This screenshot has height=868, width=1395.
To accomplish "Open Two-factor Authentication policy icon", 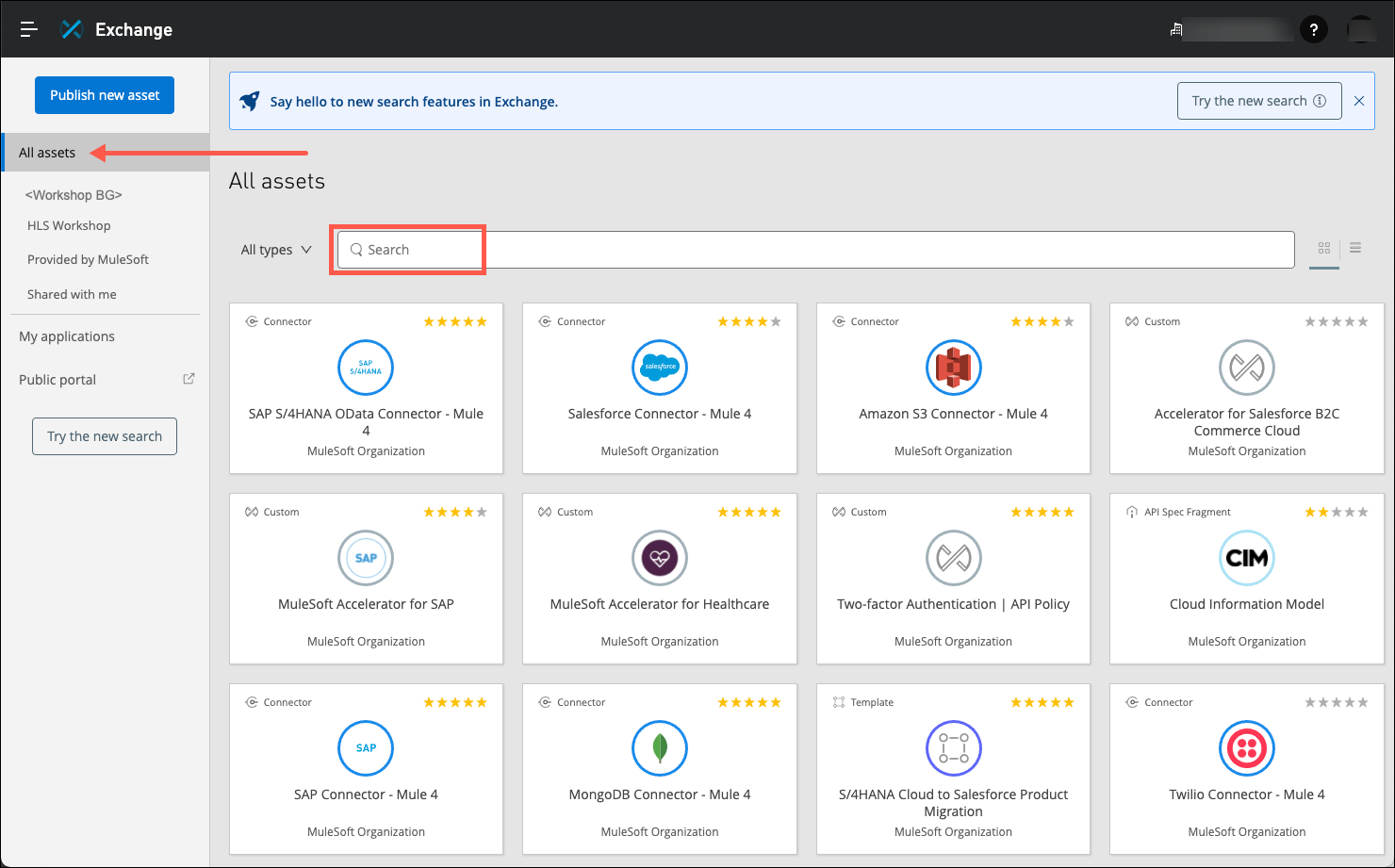I will coord(954,558).
